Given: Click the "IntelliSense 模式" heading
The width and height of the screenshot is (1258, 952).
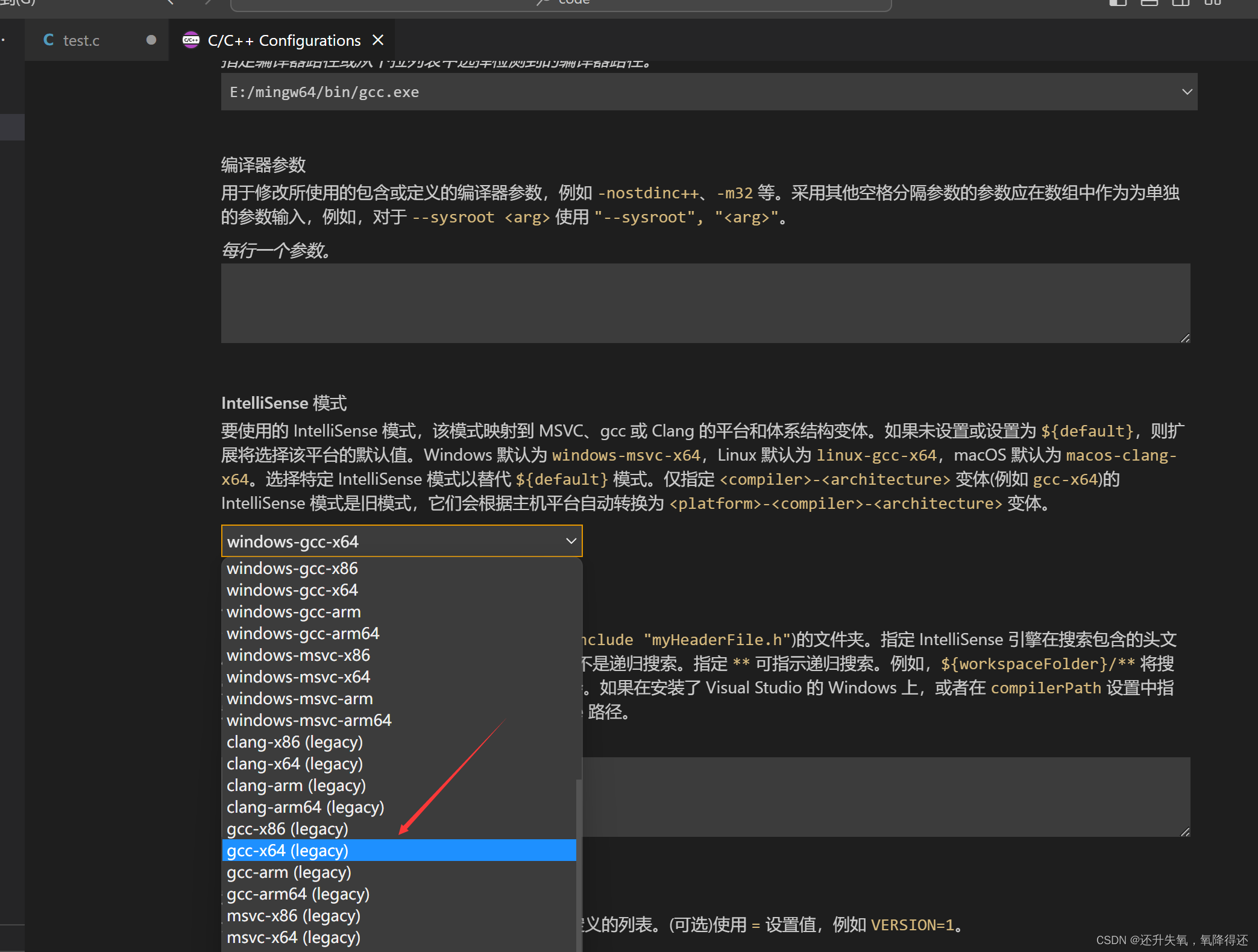Looking at the screenshot, I should (284, 403).
